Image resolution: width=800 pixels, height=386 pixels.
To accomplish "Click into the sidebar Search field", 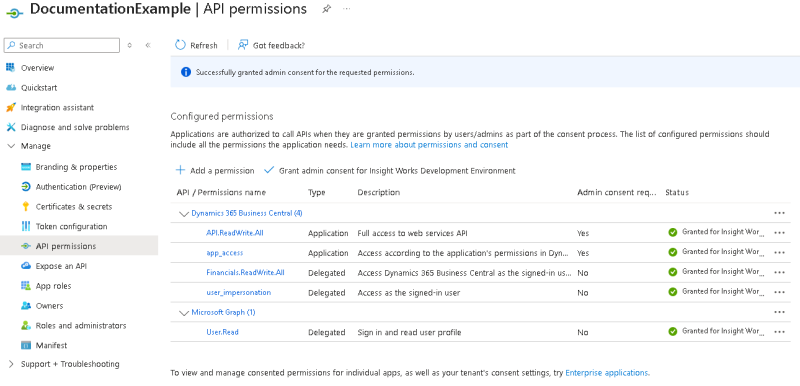I will [x=62, y=45].
